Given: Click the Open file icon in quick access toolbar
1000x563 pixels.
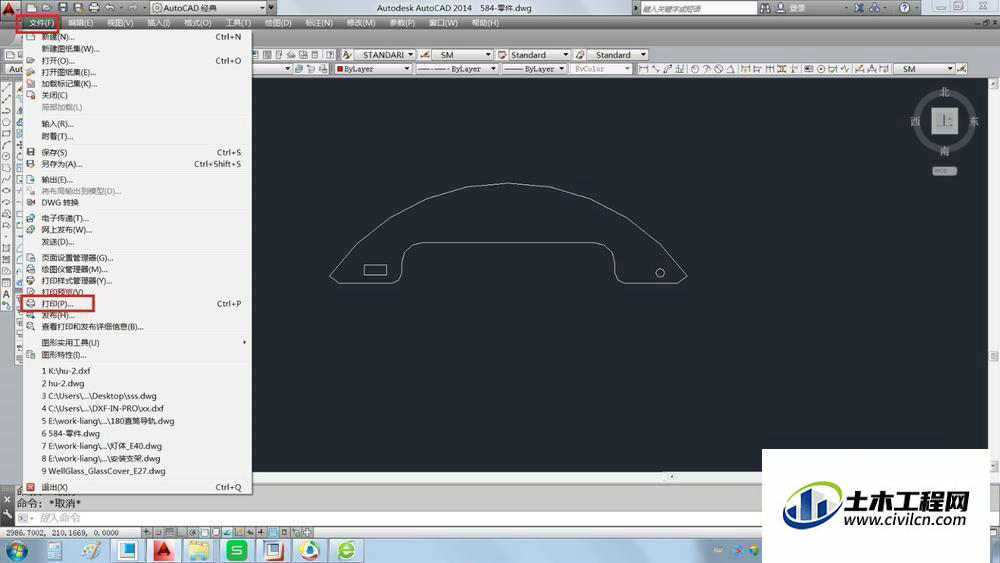Looking at the screenshot, I should pyautogui.click(x=47, y=8).
